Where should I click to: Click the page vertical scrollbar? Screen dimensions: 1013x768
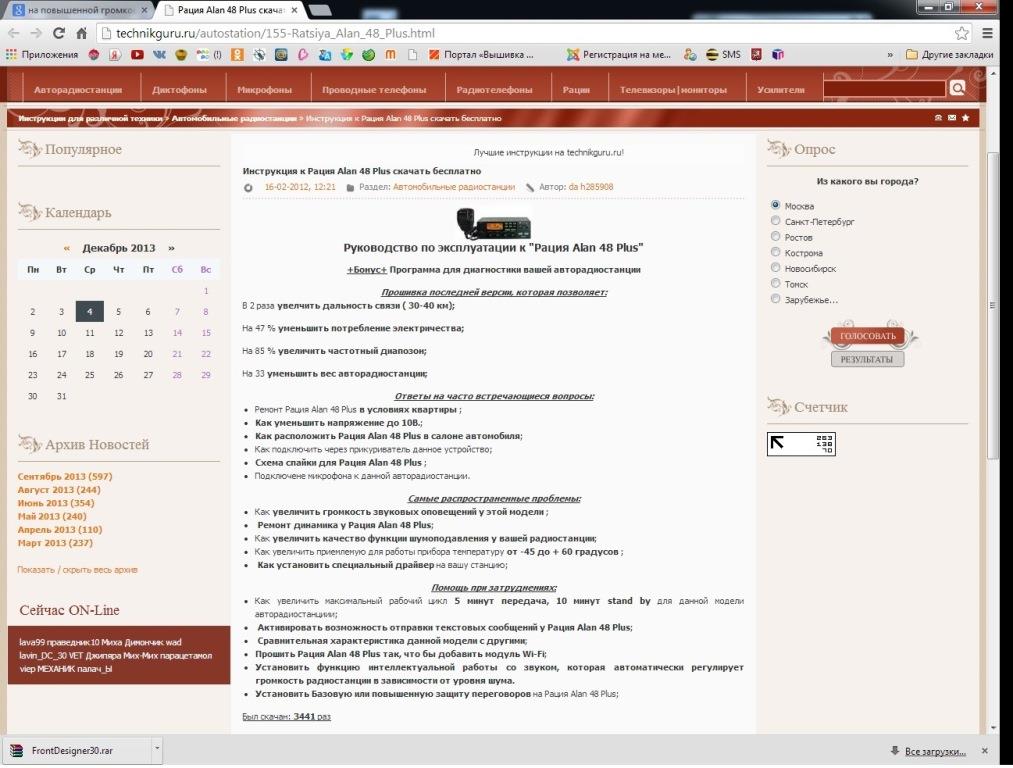(x=993, y=307)
